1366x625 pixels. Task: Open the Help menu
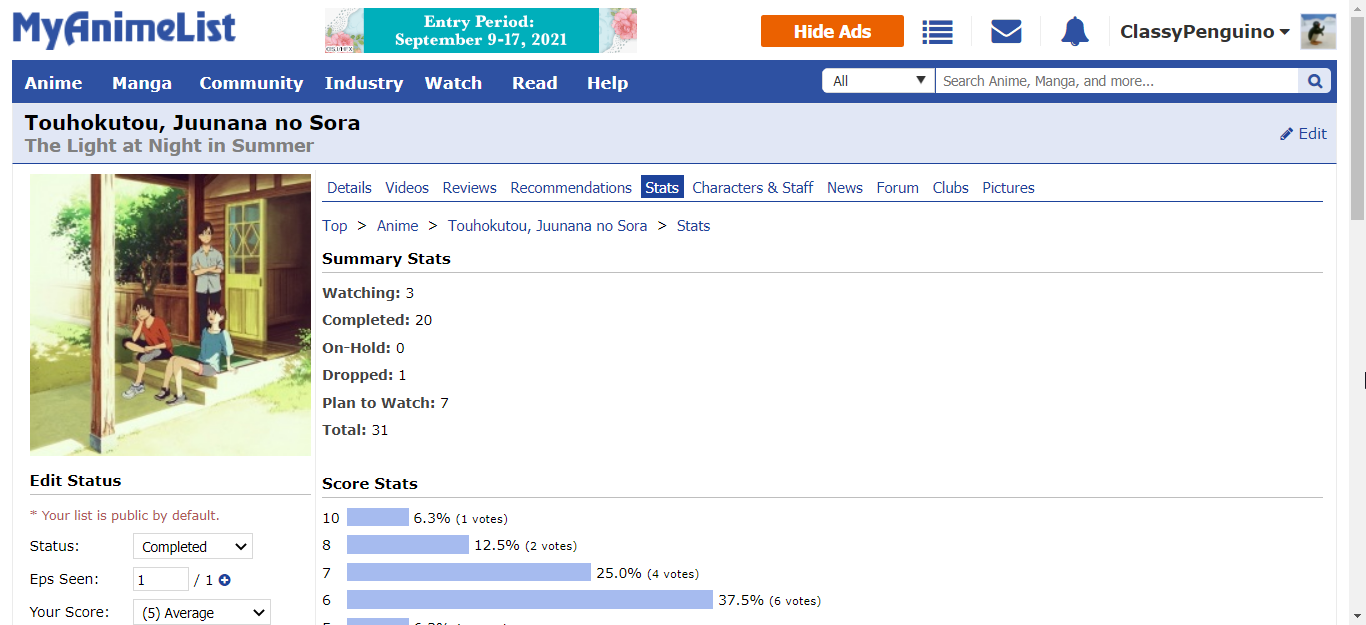pyautogui.click(x=607, y=83)
